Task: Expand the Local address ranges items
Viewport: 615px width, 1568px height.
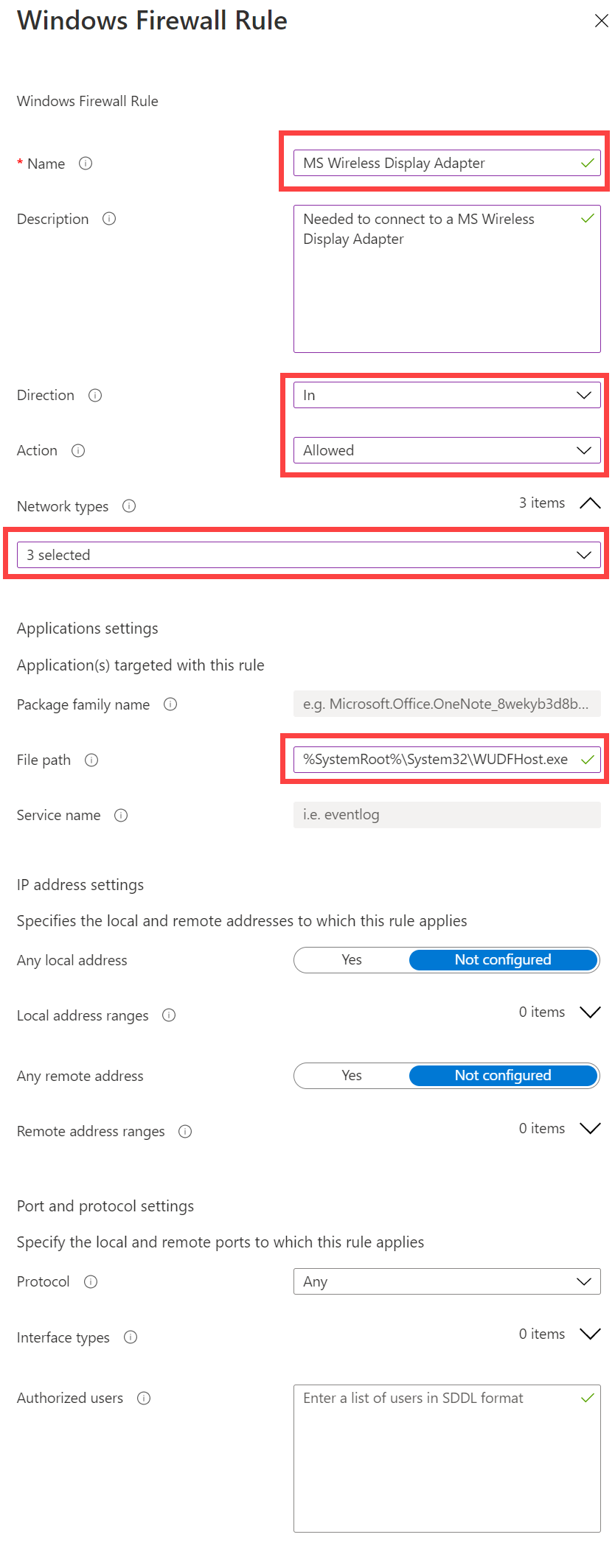Action: coord(590,1012)
